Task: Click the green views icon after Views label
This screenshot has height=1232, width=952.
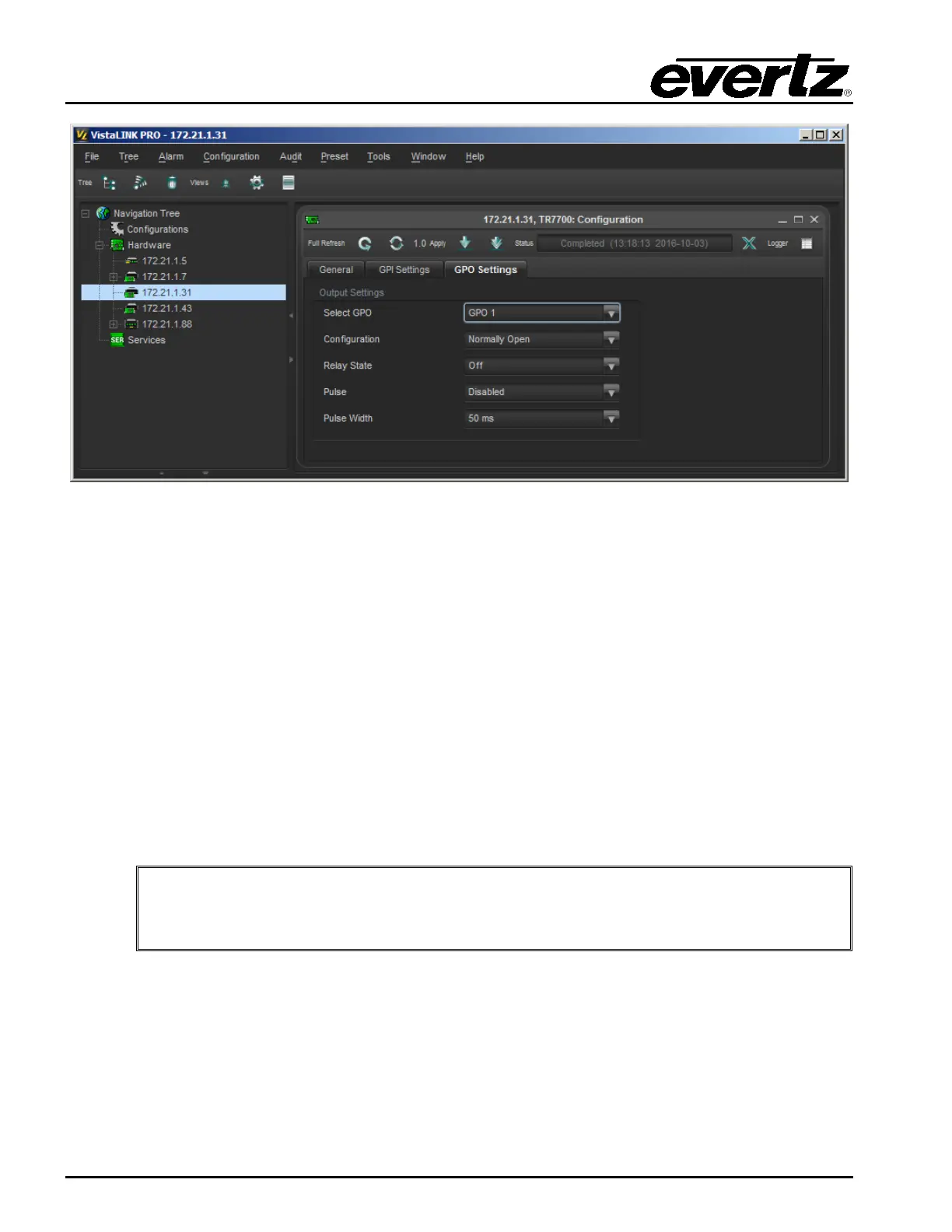Action: (x=226, y=184)
